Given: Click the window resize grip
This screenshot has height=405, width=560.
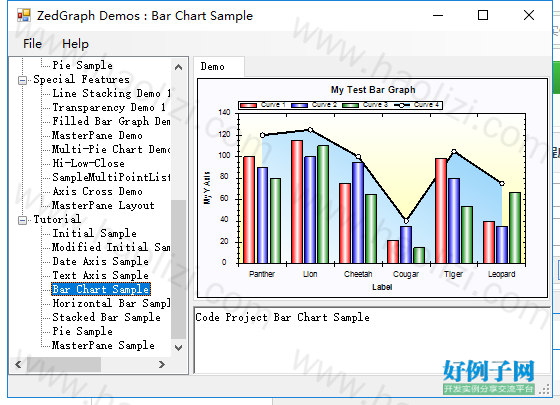Looking at the screenshot, I should click(x=545, y=389).
